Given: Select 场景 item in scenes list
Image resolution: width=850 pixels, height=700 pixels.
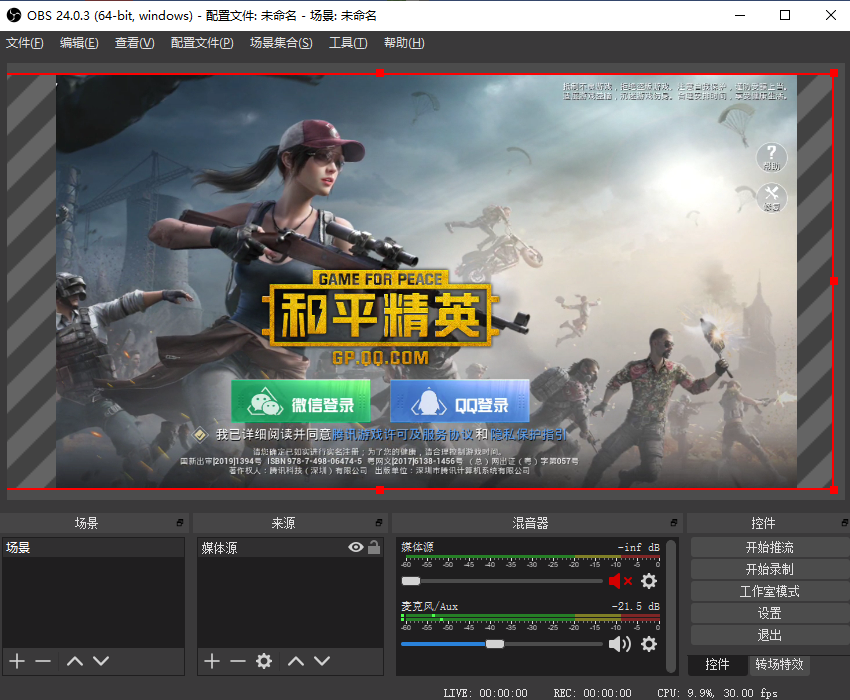Looking at the screenshot, I should click(x=93, y=548).
